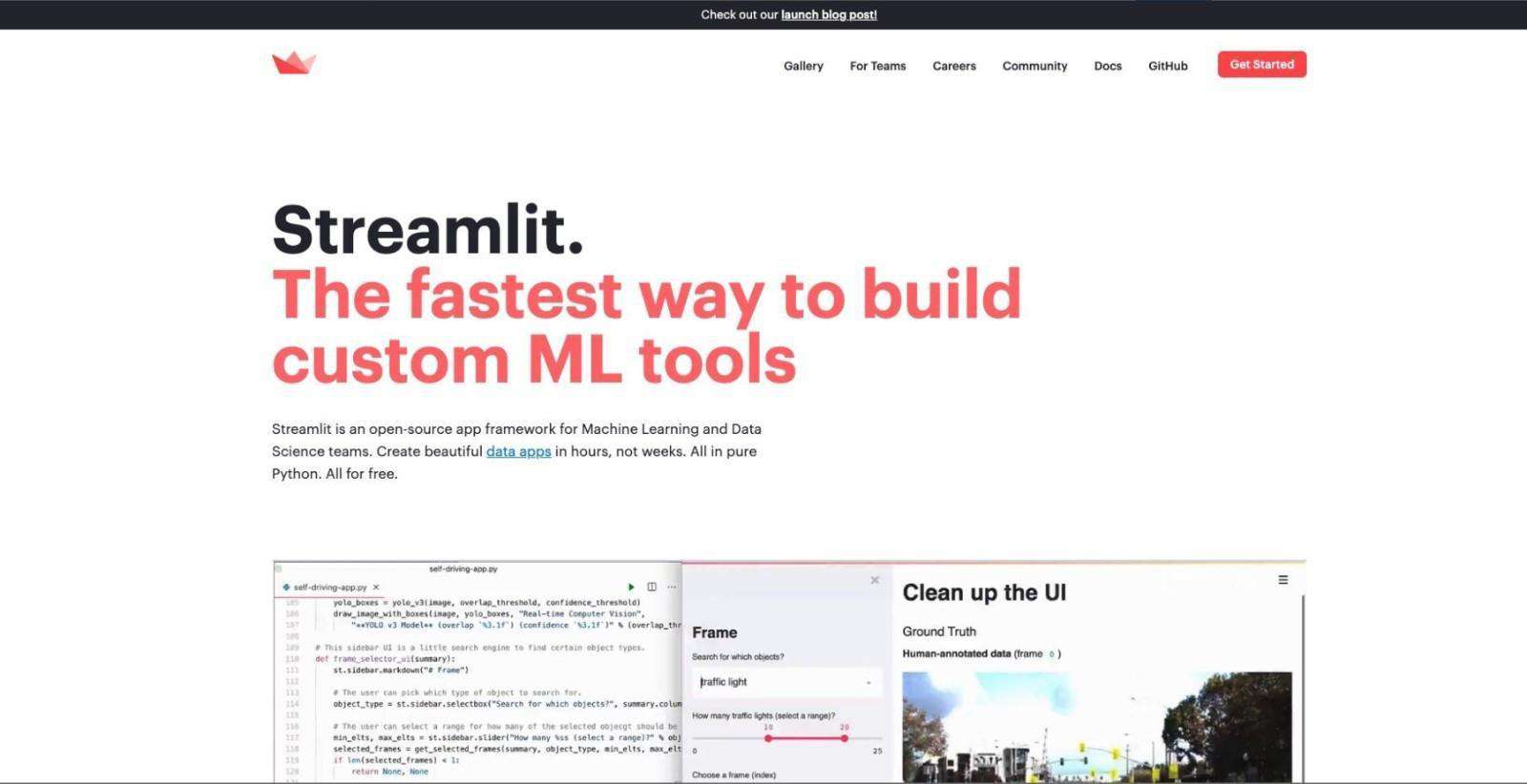Toggle the split editor icon

652,587
